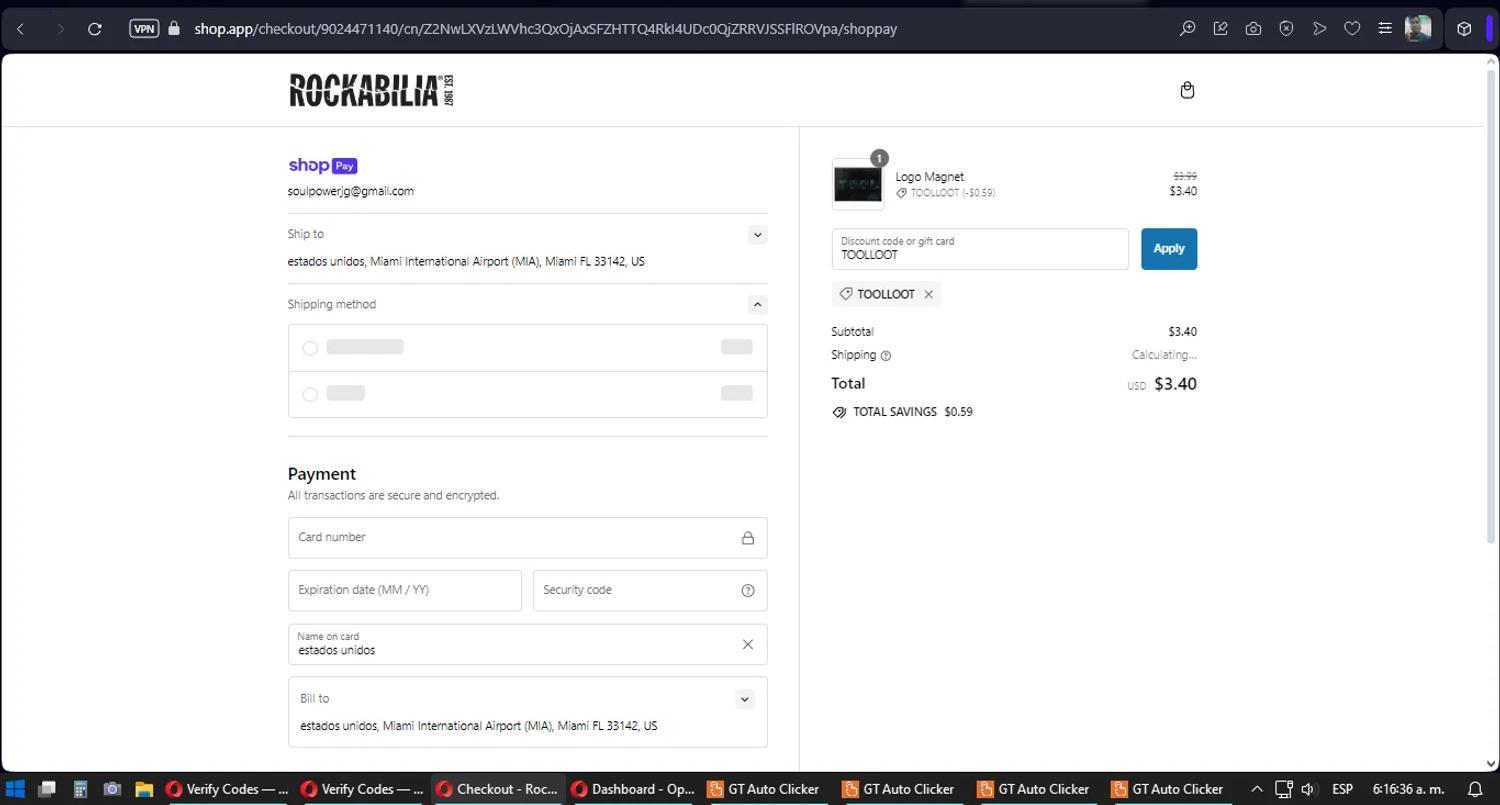
Task: Click the ESP language indicator
Action: tap(1342, 789)
